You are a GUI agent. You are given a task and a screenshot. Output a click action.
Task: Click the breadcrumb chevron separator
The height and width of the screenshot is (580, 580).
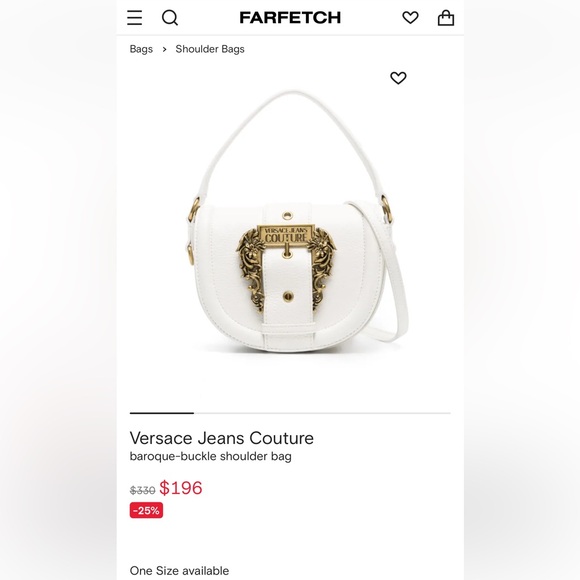164,49
